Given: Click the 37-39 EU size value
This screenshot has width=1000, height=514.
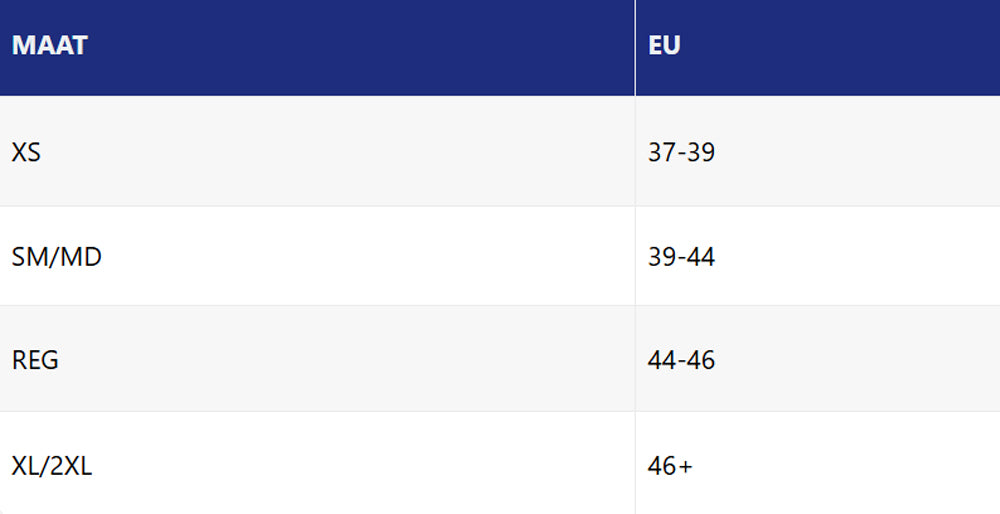Looking at the screenshot, I should coord(681,153).
